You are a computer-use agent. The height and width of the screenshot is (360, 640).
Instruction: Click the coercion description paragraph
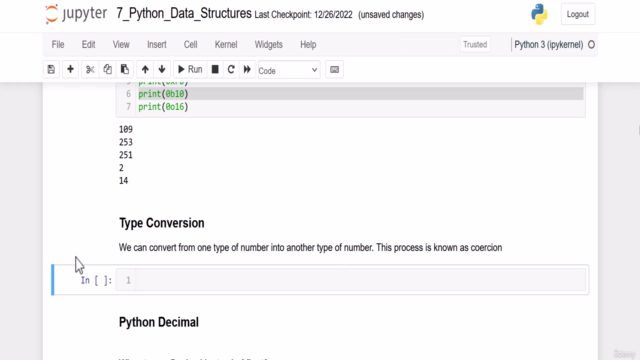[x=310, y=248]
